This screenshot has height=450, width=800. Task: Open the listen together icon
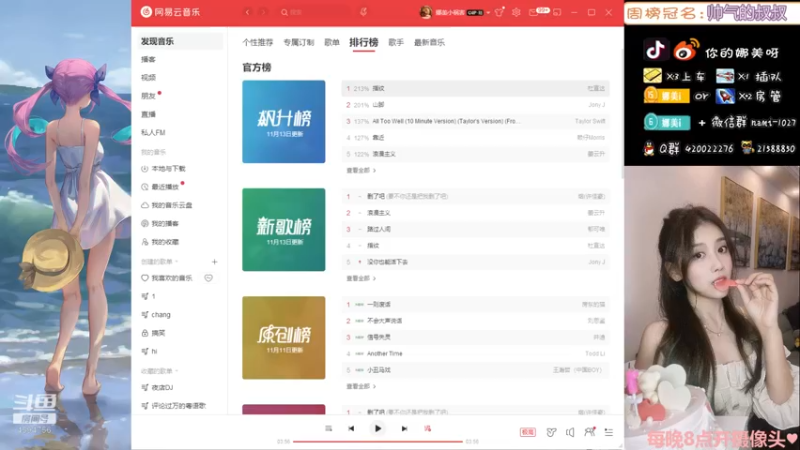click(x=589, y=432)
